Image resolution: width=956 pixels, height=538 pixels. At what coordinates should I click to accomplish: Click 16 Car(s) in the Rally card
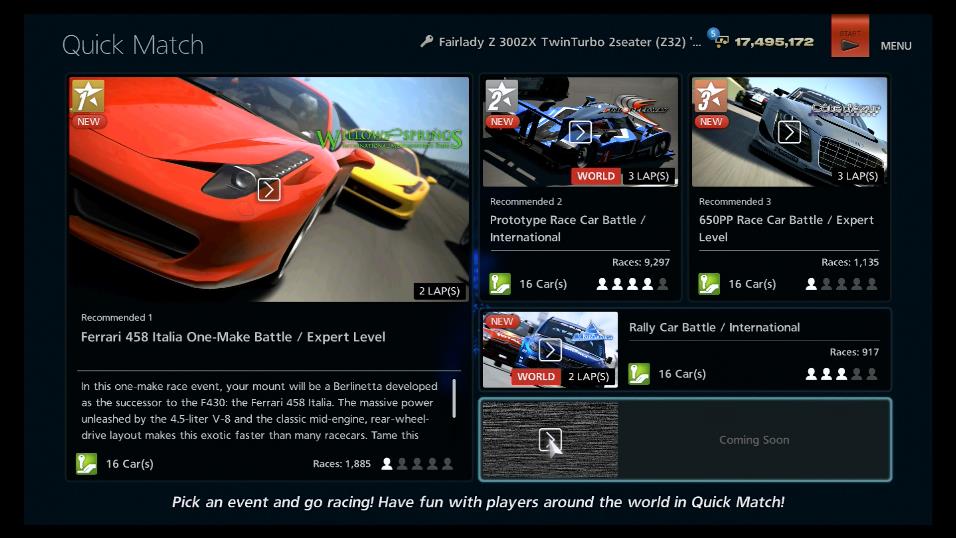tap(682, 374)
